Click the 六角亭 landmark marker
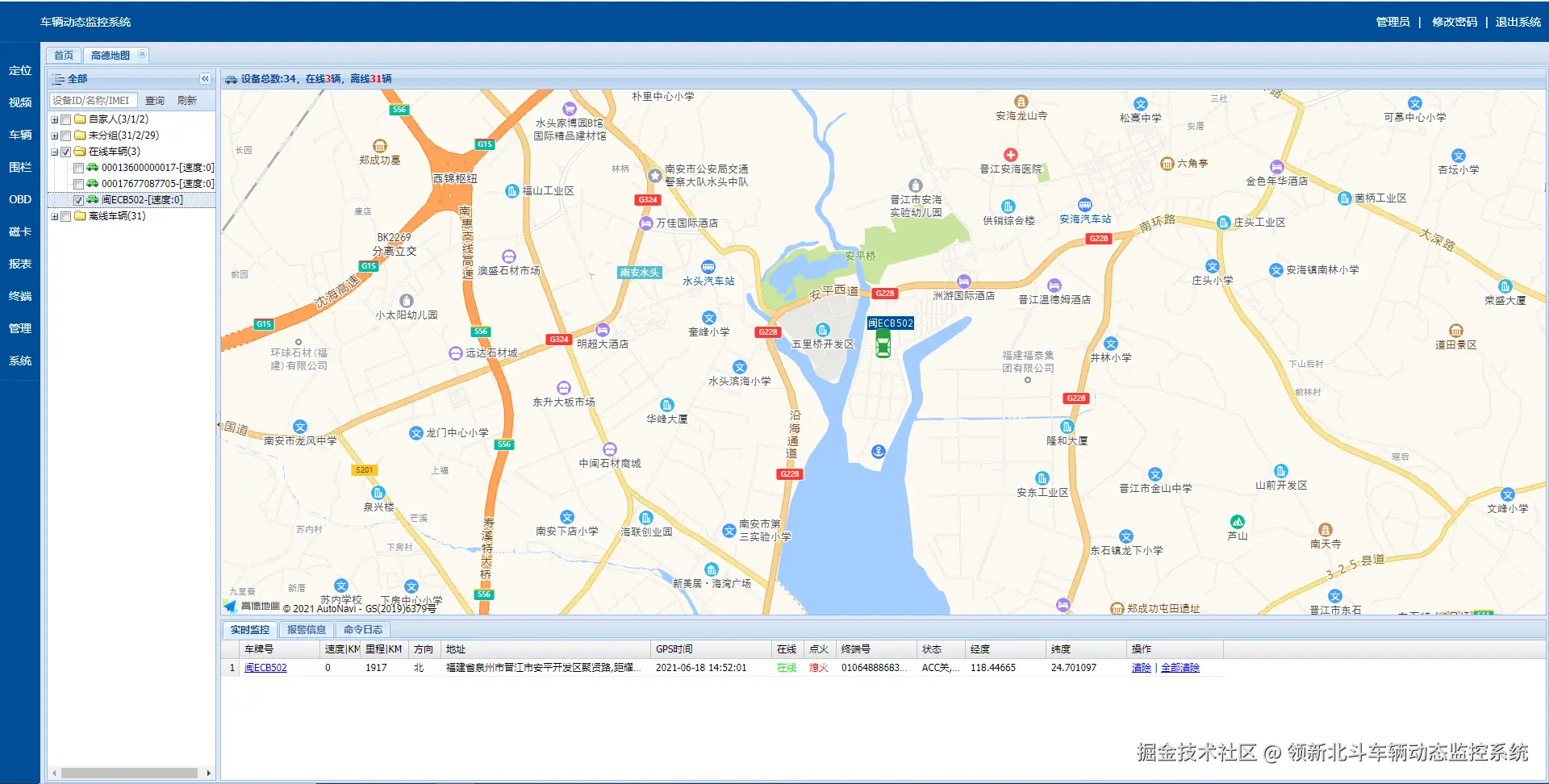1549x784 pixels. [x=1167, y=164]
